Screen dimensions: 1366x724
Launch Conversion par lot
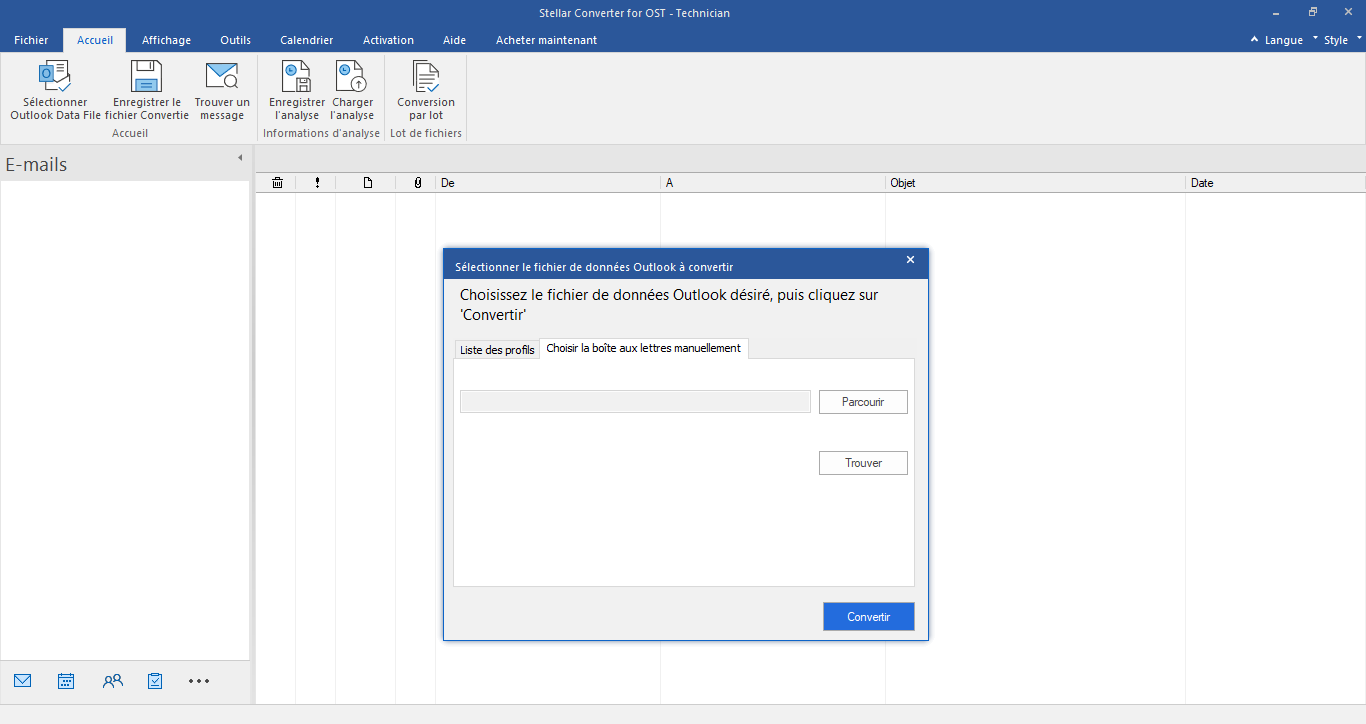point(426,77)
